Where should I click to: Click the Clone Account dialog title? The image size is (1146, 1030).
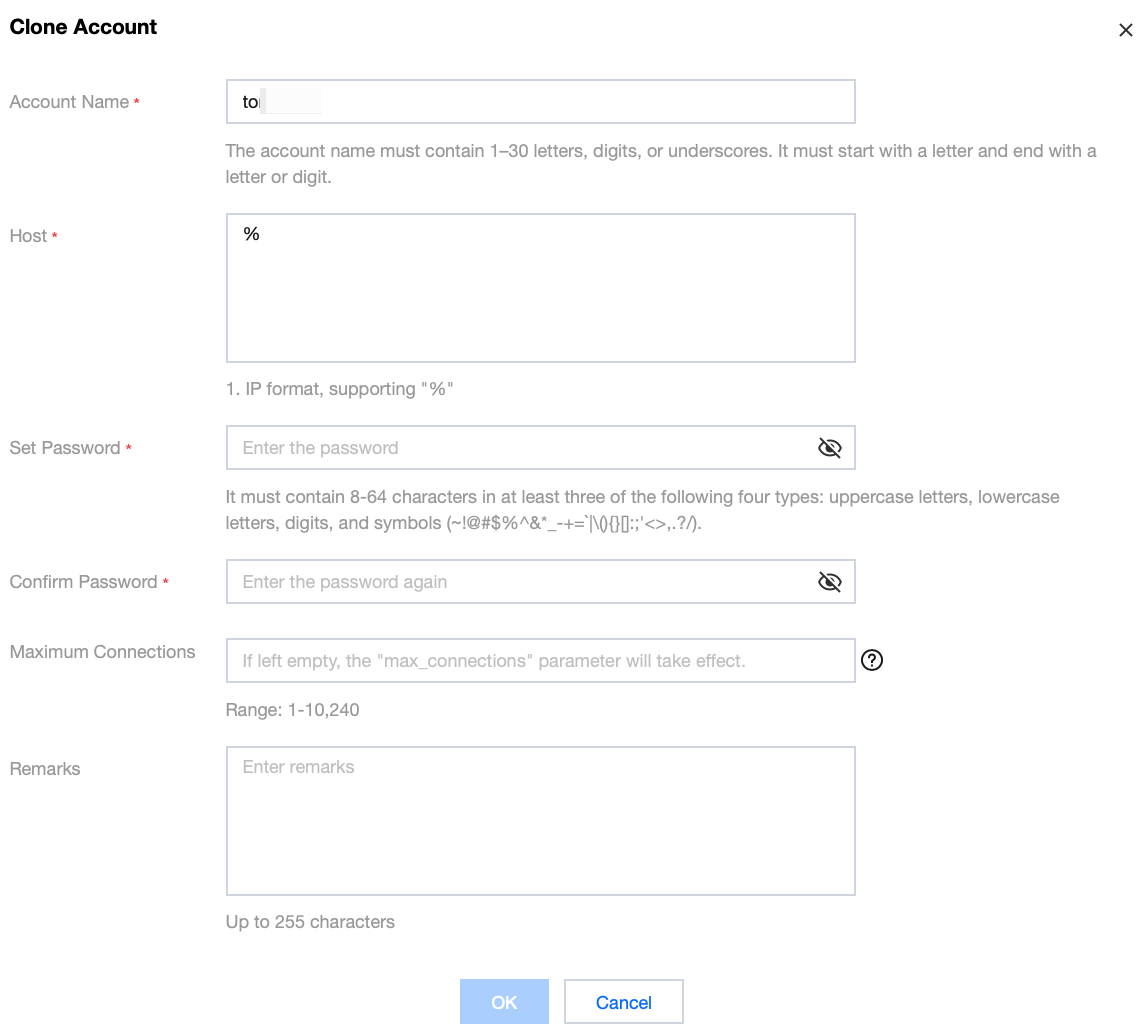pyautogui.click(x=83, y=27)
